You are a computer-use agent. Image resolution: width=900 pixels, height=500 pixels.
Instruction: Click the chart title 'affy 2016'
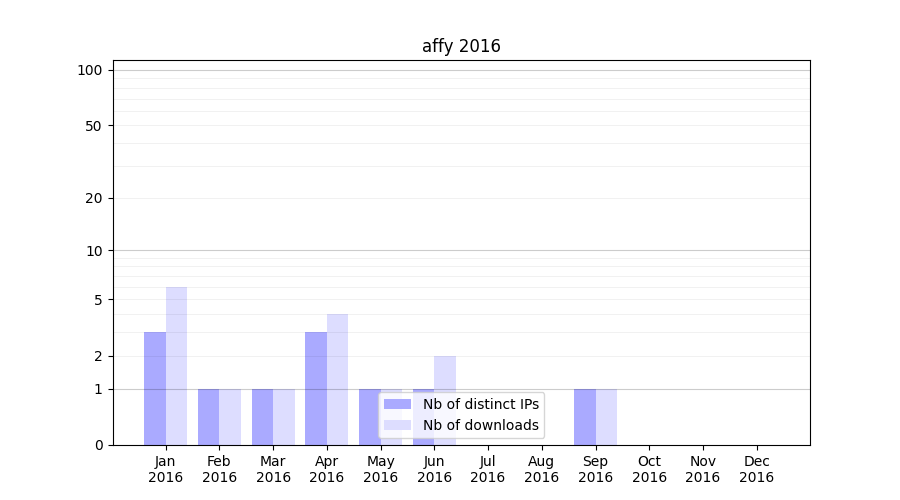point(461,46)
